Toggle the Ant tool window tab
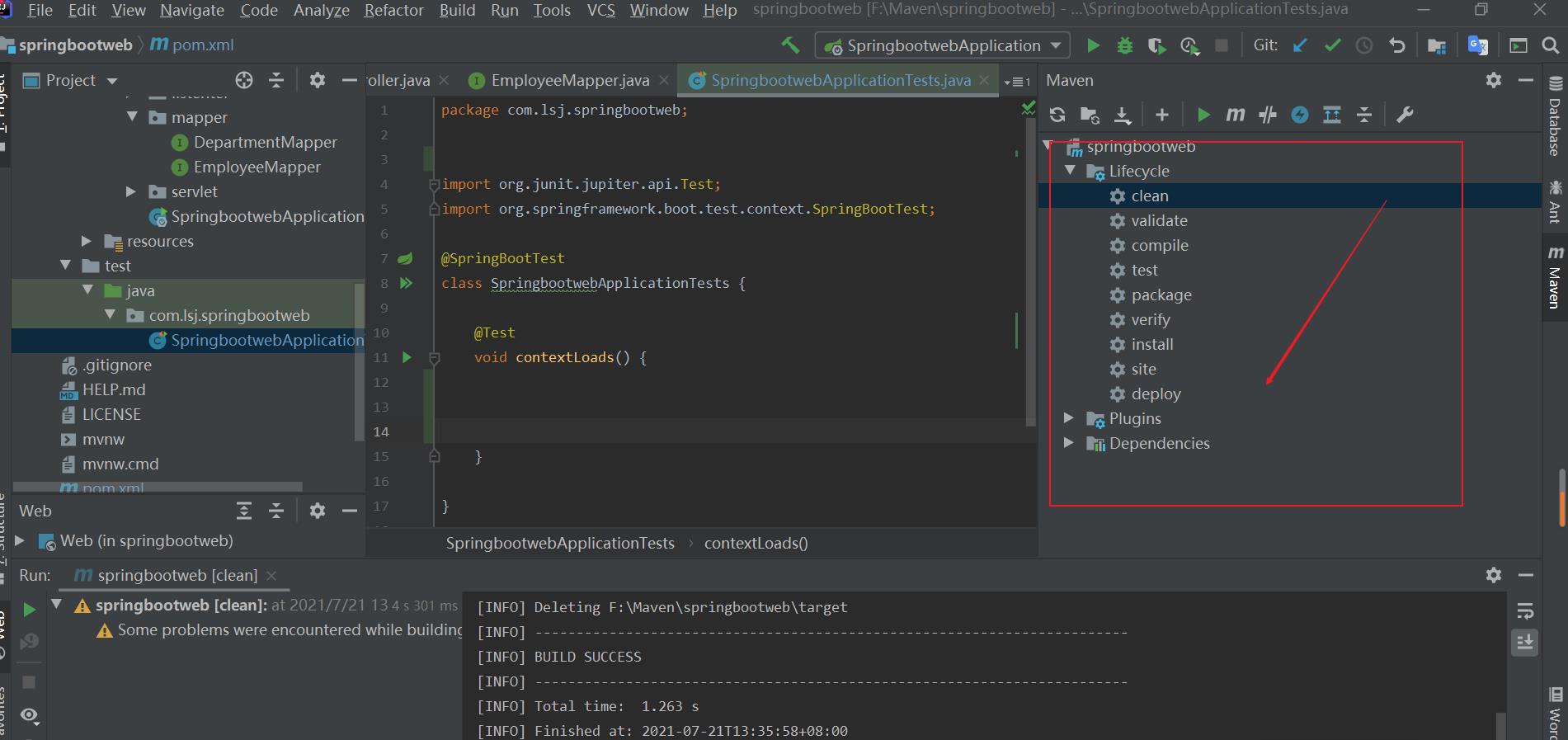 (x=1555, y=202)
